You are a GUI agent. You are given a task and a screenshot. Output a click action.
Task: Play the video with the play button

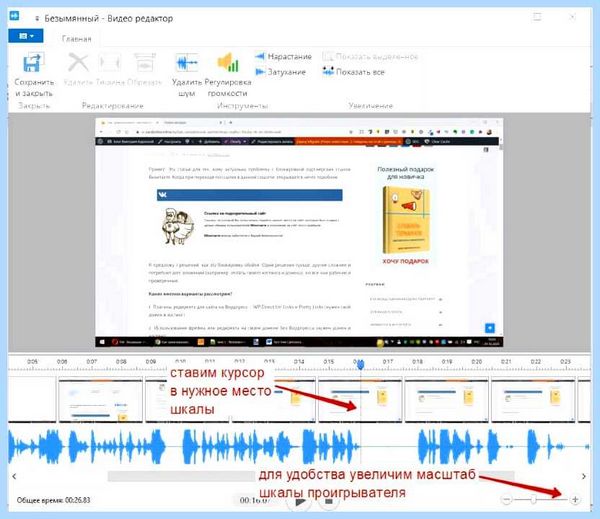pos(300,501)
